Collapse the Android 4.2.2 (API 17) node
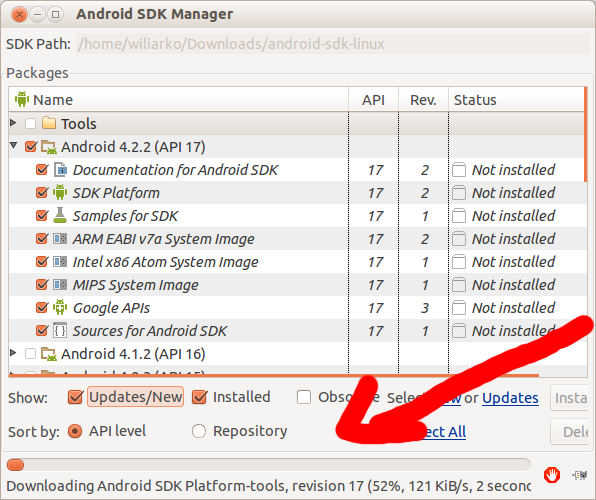Screen dimensions: 596x500 (13, 146)
